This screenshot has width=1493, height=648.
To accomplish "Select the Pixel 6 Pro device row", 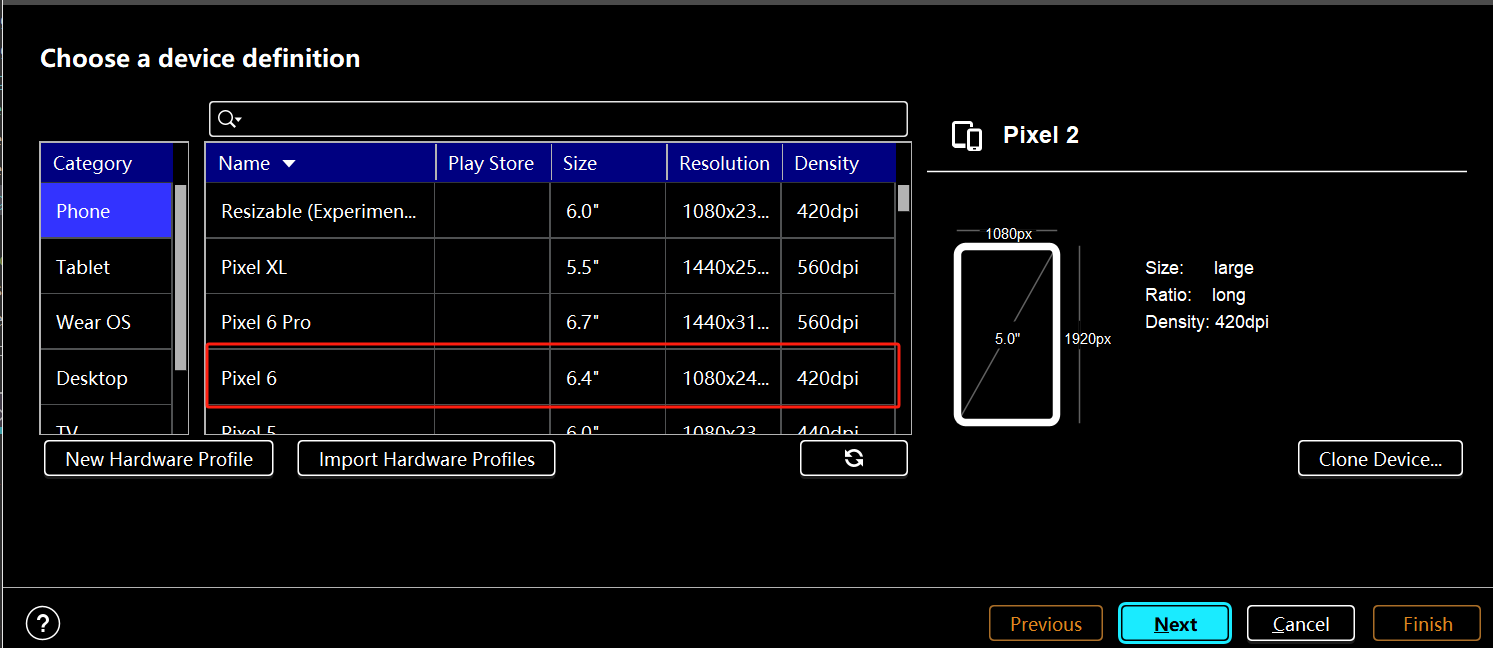I will 550,322.
